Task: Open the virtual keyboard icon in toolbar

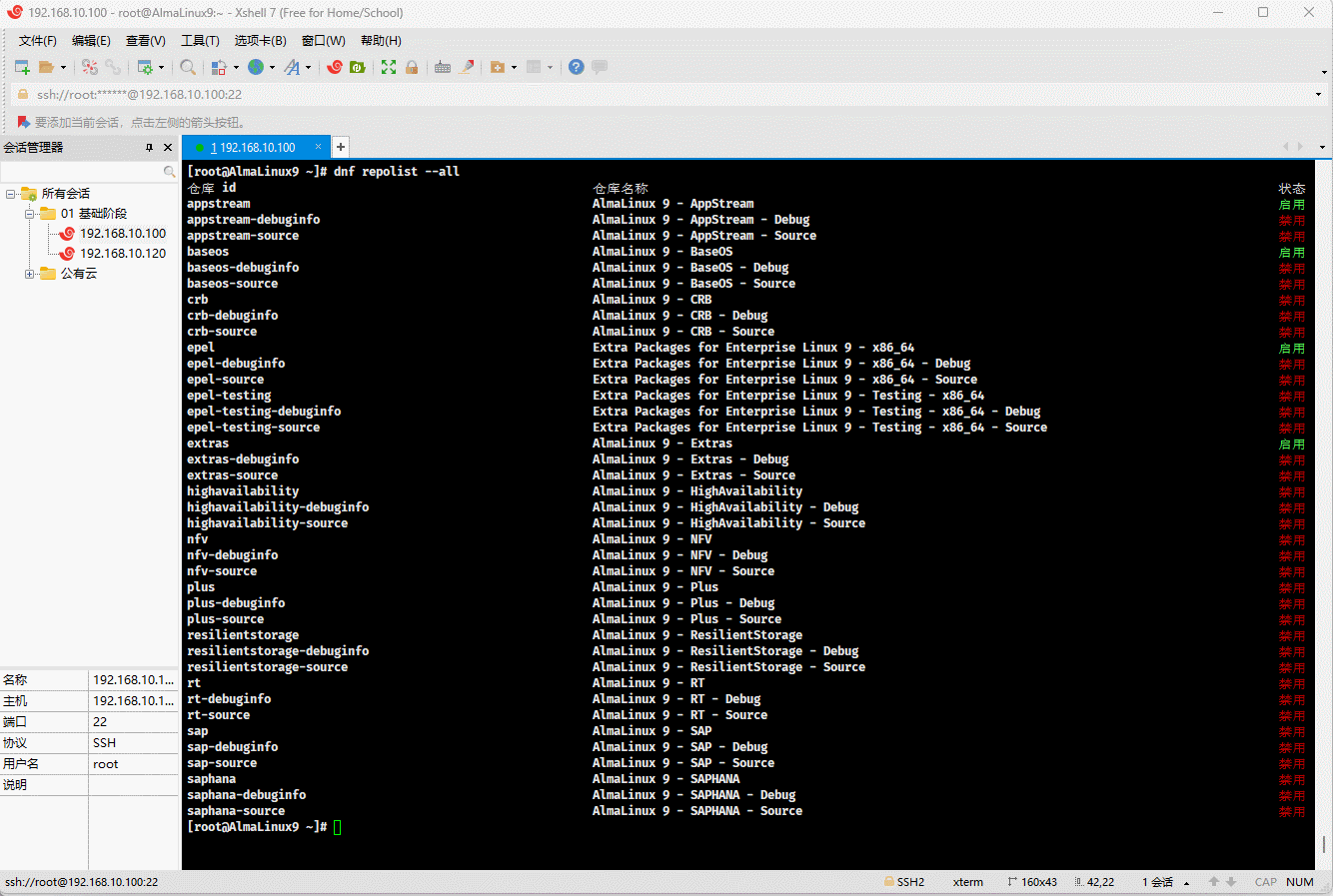Action: click(x=443, y=67)
